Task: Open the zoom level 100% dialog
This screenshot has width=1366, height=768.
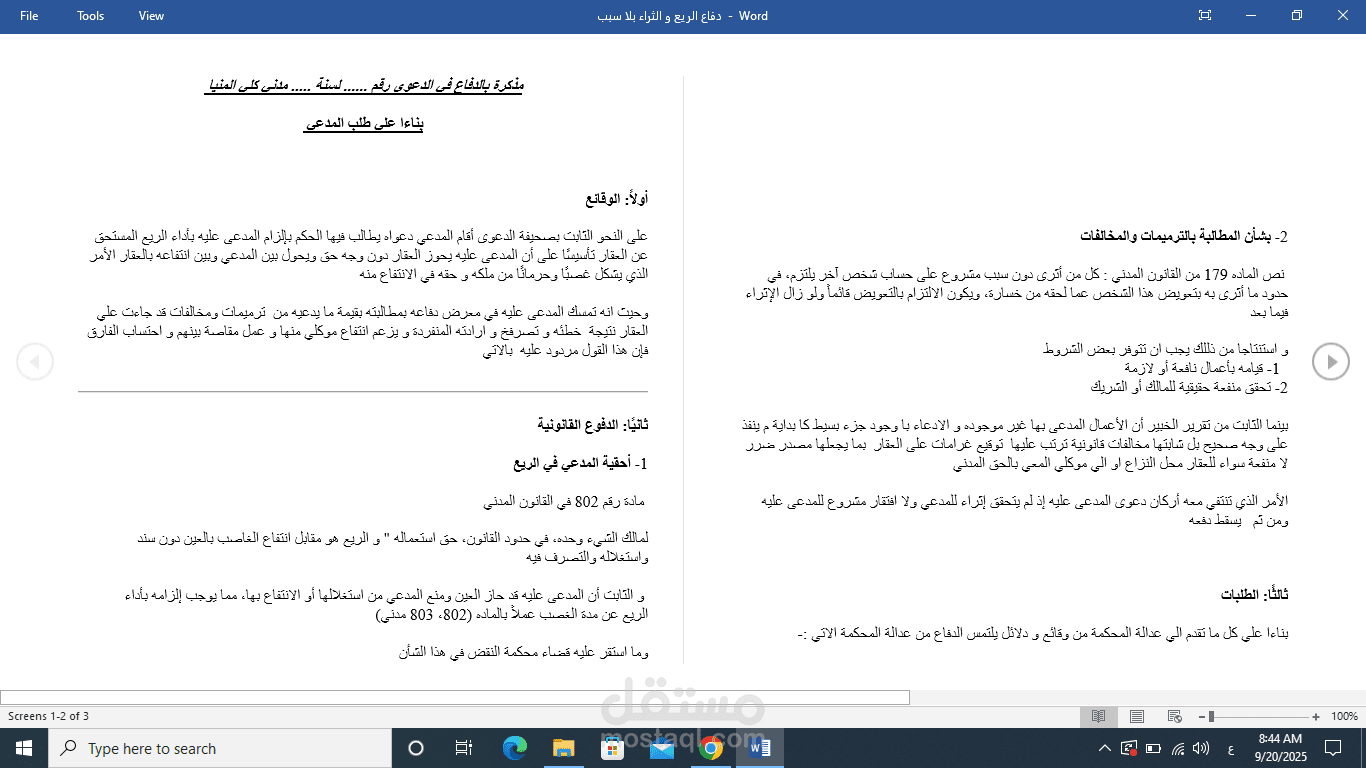Action: pyautogui.click(x=1344, y=716)
